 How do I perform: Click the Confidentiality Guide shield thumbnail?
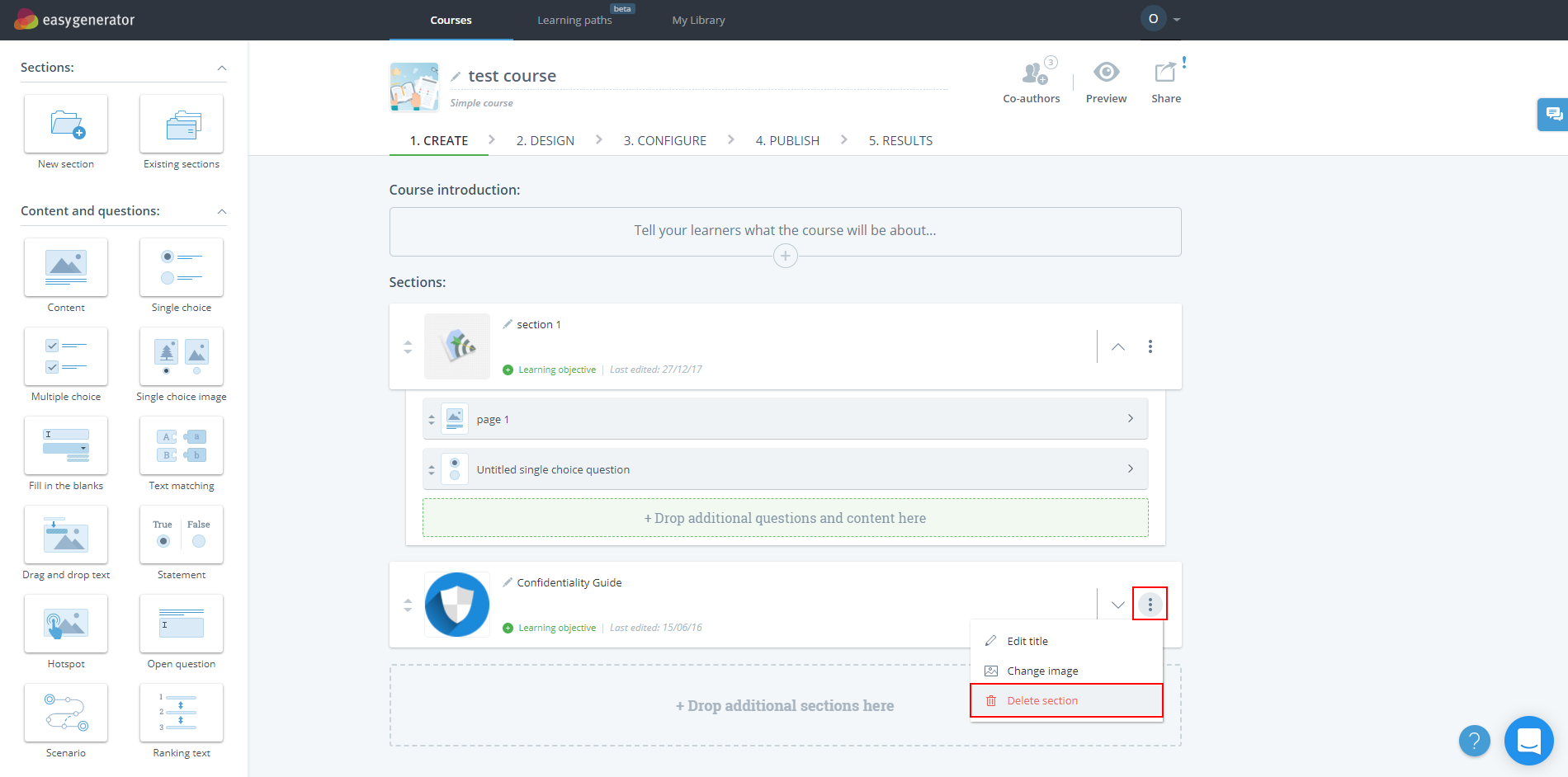tap(457, 605)
